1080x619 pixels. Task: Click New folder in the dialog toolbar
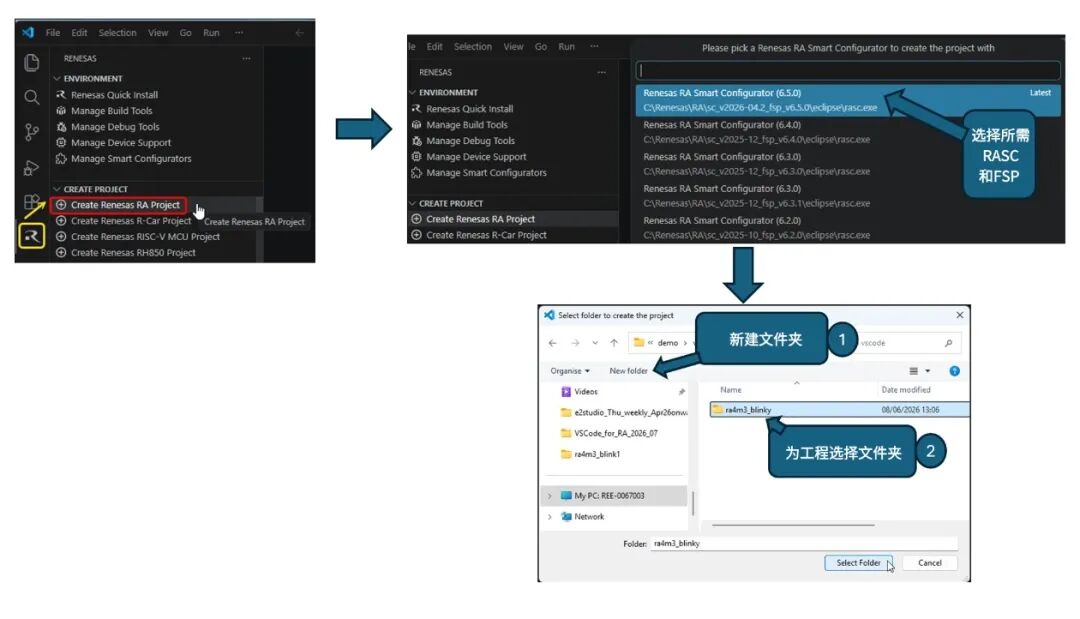pos(628,371)
